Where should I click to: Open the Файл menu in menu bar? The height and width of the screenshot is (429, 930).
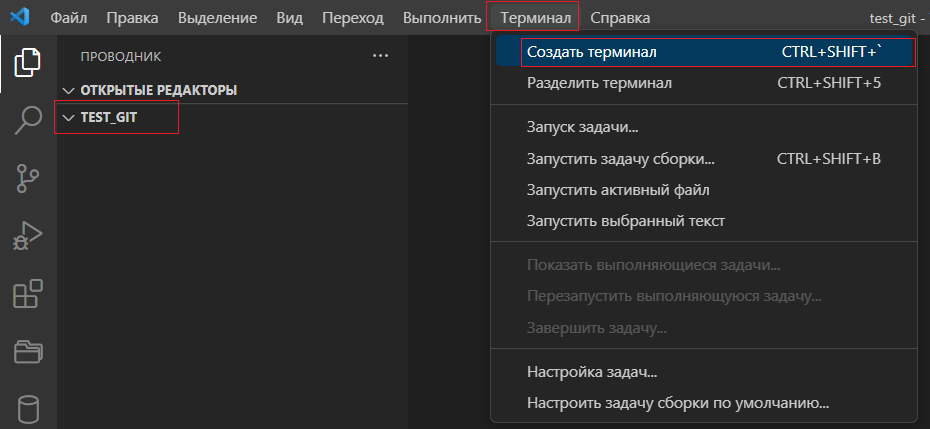(x=69, y=18)
